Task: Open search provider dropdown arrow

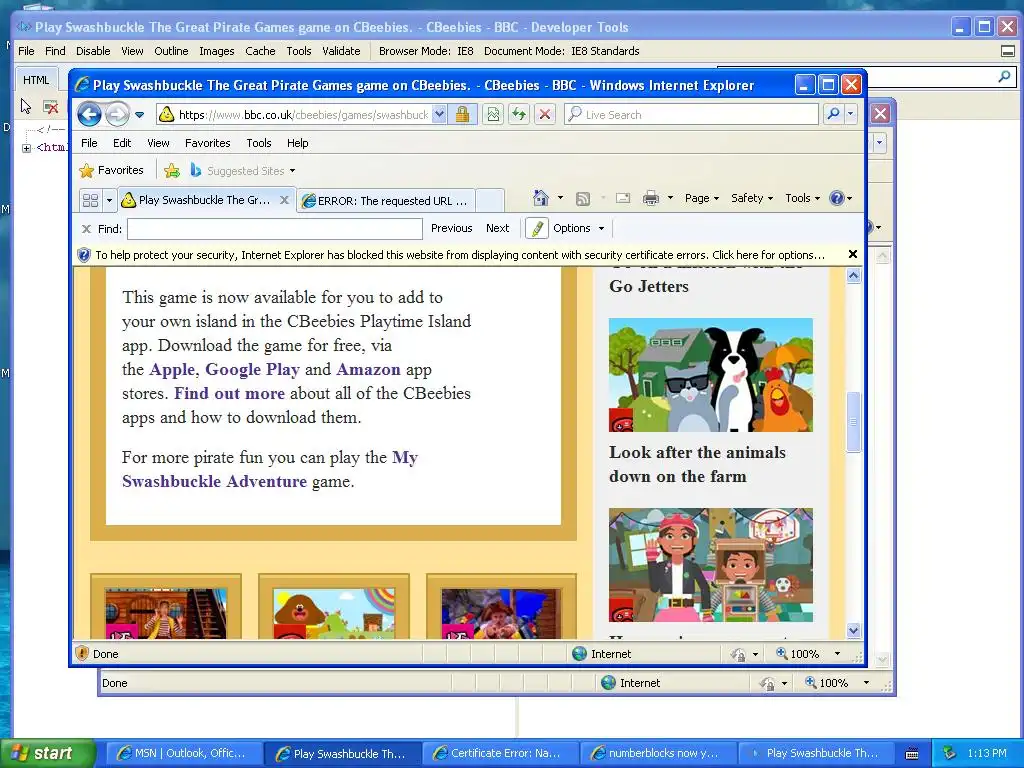Action: [x=850, y=114]
